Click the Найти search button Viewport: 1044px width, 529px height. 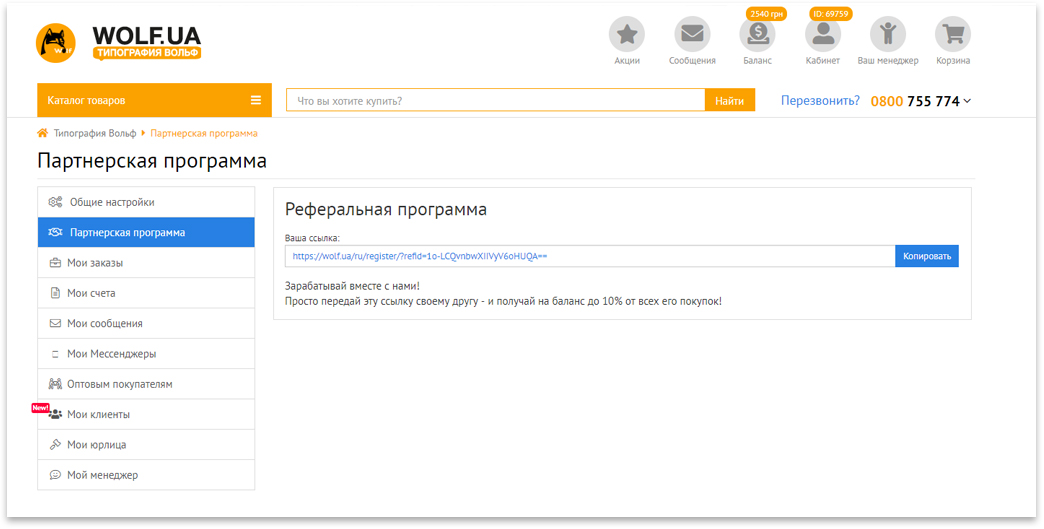(730, 100)
